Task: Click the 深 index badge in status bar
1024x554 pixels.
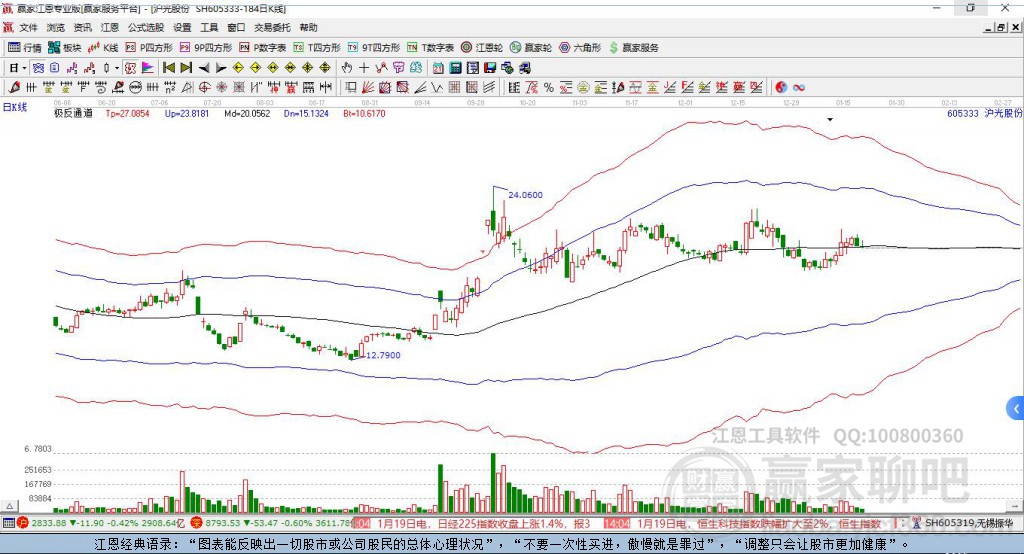Action: click(x=197, y=523)
